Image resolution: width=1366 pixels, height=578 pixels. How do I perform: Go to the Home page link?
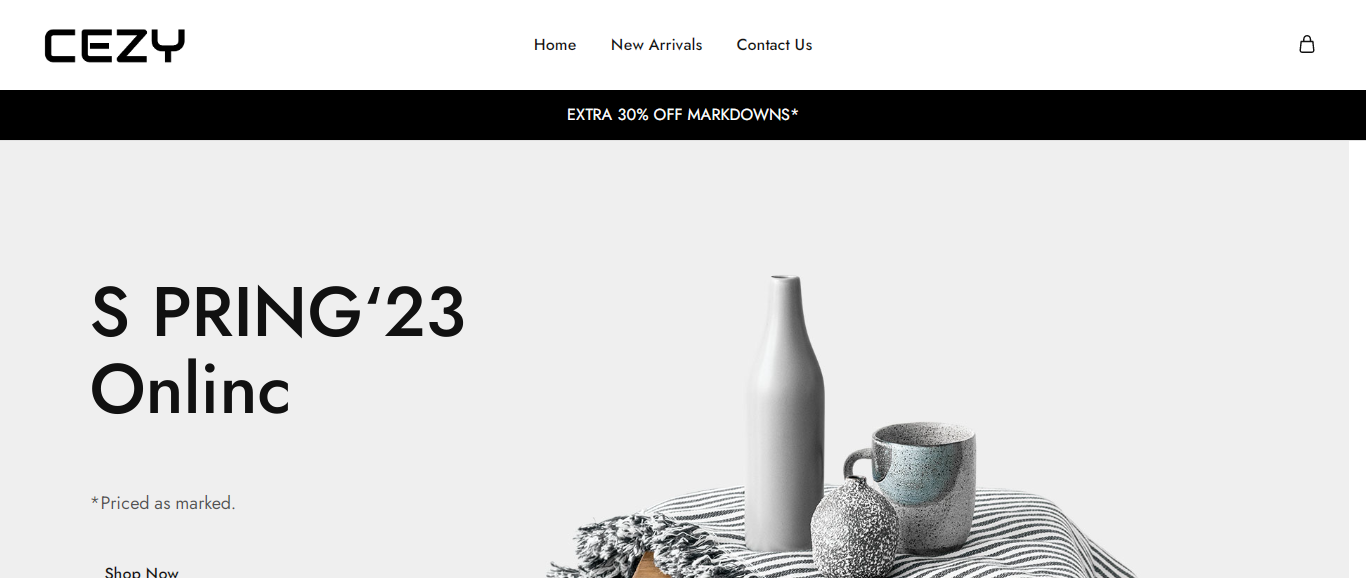point(555,45)
